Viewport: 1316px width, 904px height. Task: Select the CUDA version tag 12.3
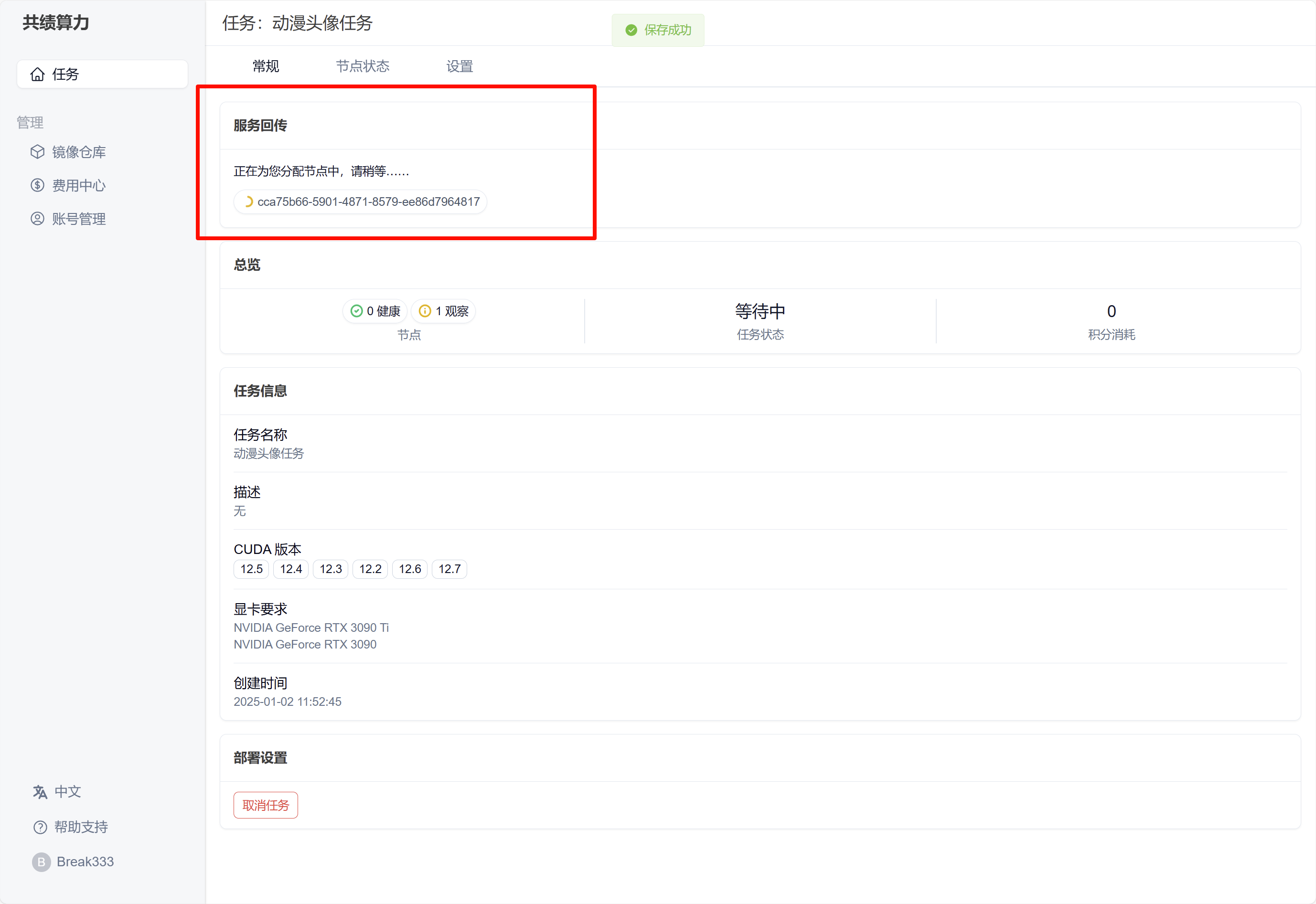click(331, 569)
